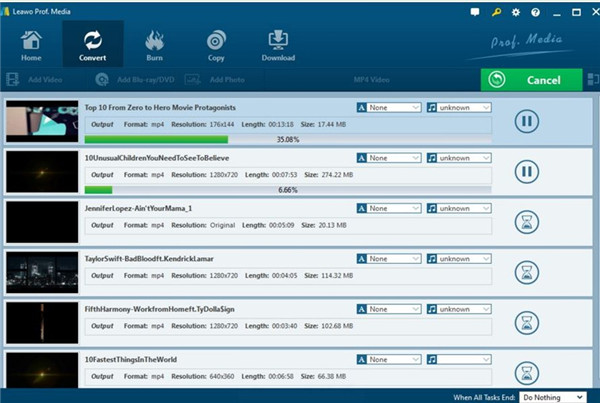Click music note icon in FifthHarmony row

pos(432,309)
